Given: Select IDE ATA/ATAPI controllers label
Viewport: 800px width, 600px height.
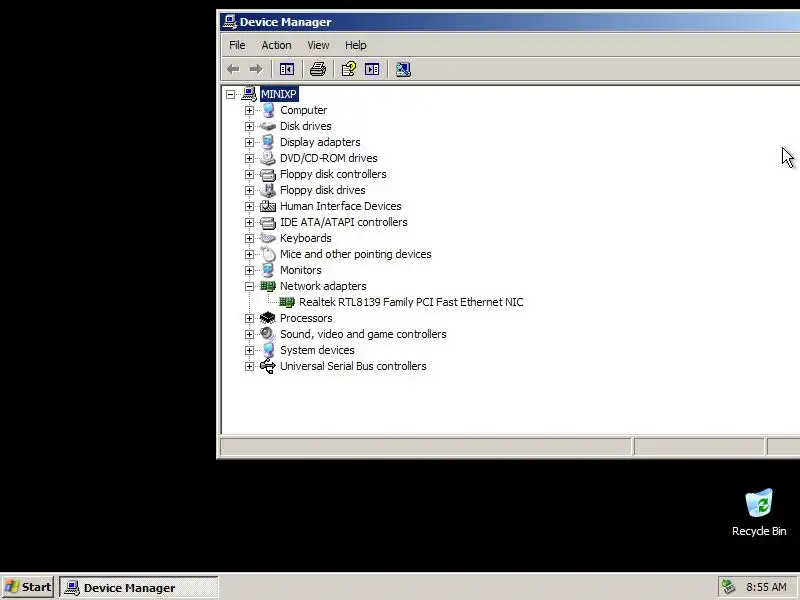Looking at the screenshot, I should pos(344,222).
